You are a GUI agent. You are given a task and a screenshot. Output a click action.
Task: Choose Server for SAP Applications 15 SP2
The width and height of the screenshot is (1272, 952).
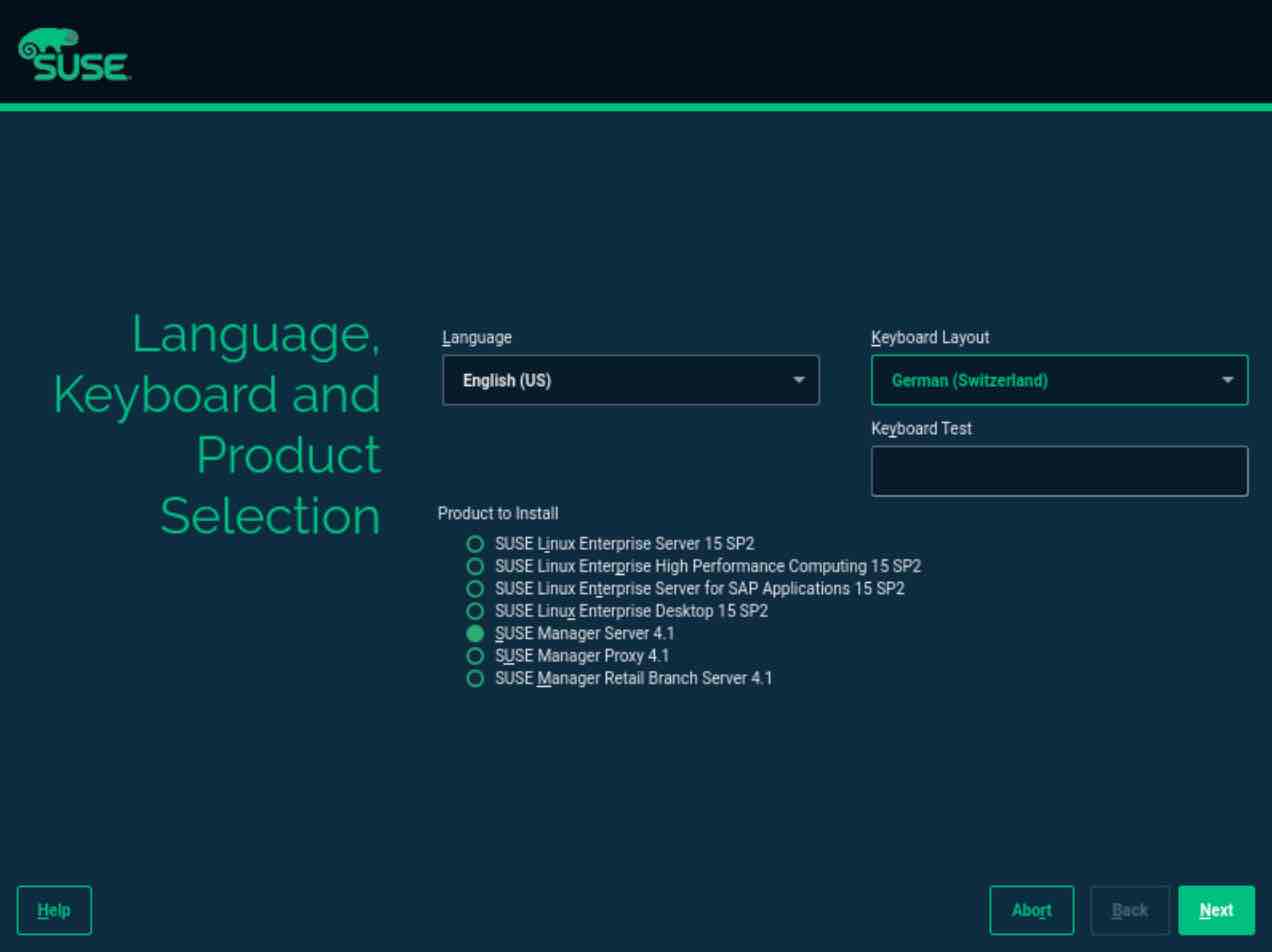point(686,588)
